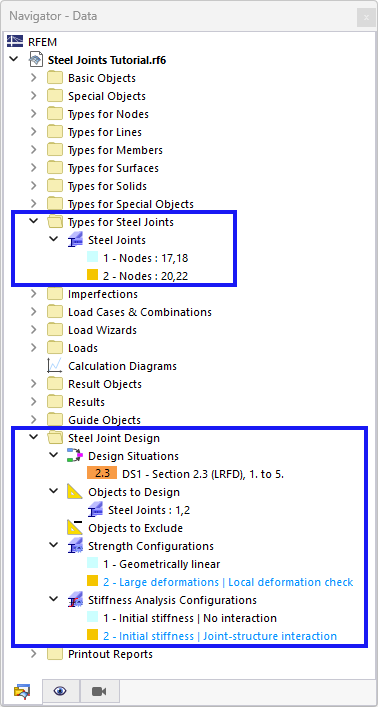
Task: Switch to the Display navigator tab with eye icon
Action: [61, 691]
